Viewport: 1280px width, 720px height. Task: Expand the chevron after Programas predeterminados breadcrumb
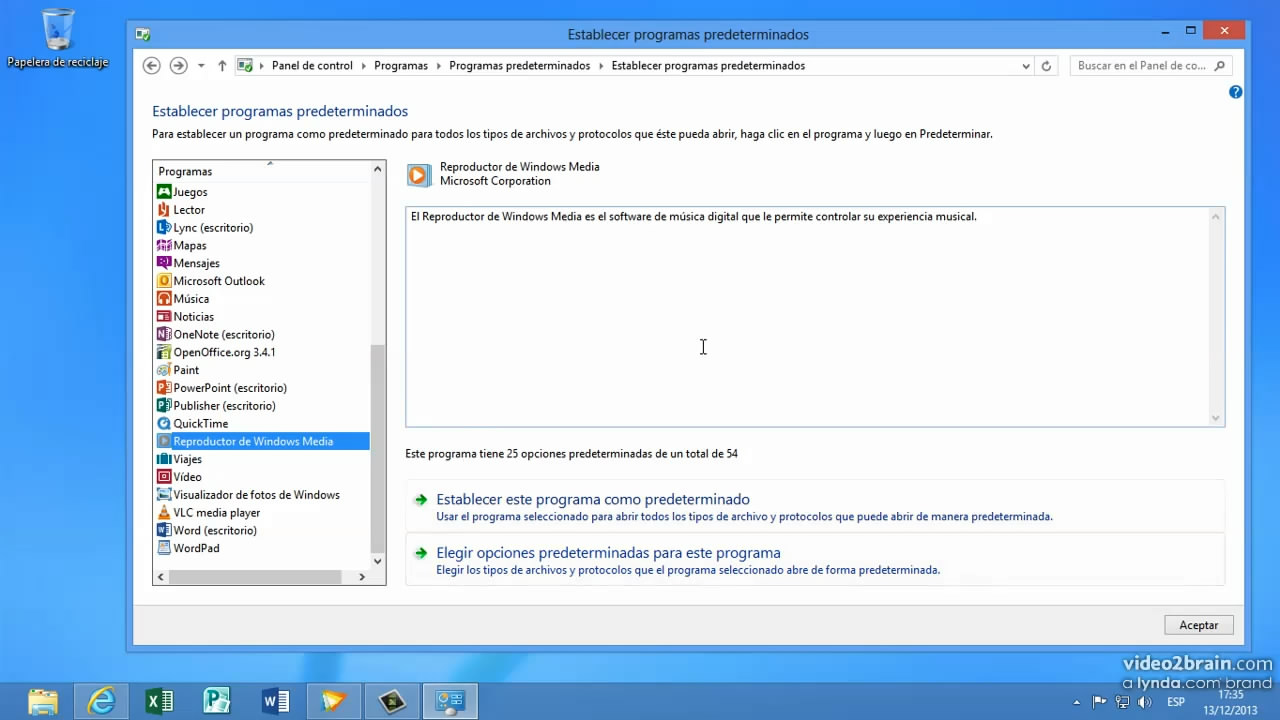(x=601, y=66)
